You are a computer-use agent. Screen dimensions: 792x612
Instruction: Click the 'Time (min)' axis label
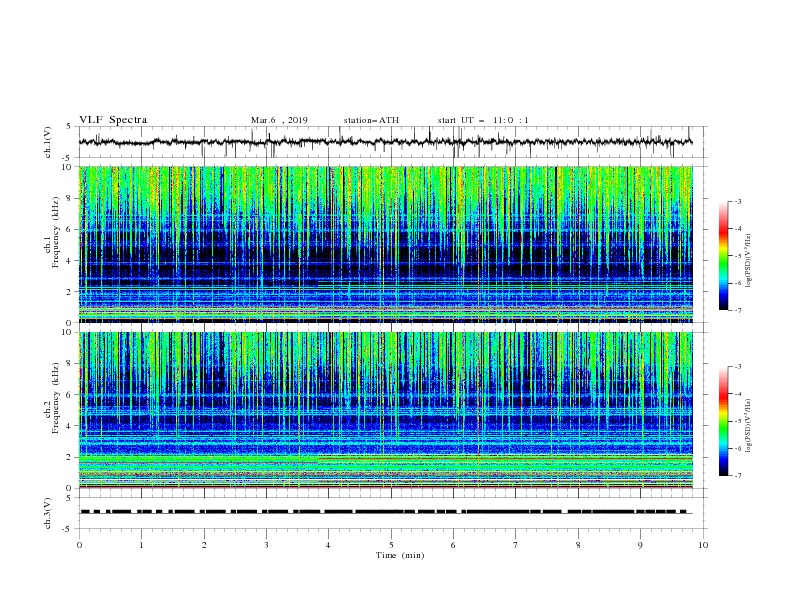[x=400, y=555]
